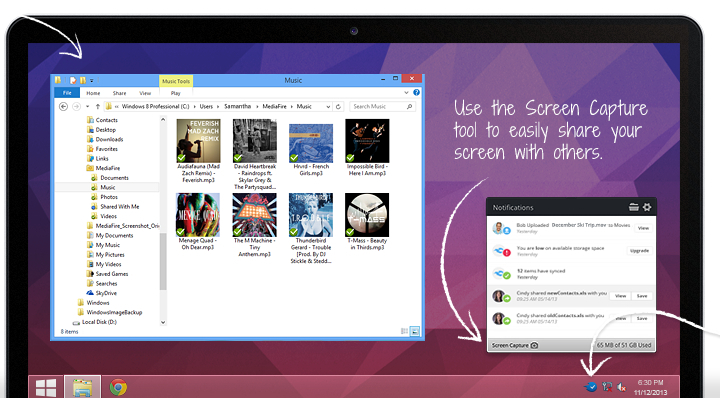
Task: Go back with the Explorer back arrow
Action: (63, 107)
